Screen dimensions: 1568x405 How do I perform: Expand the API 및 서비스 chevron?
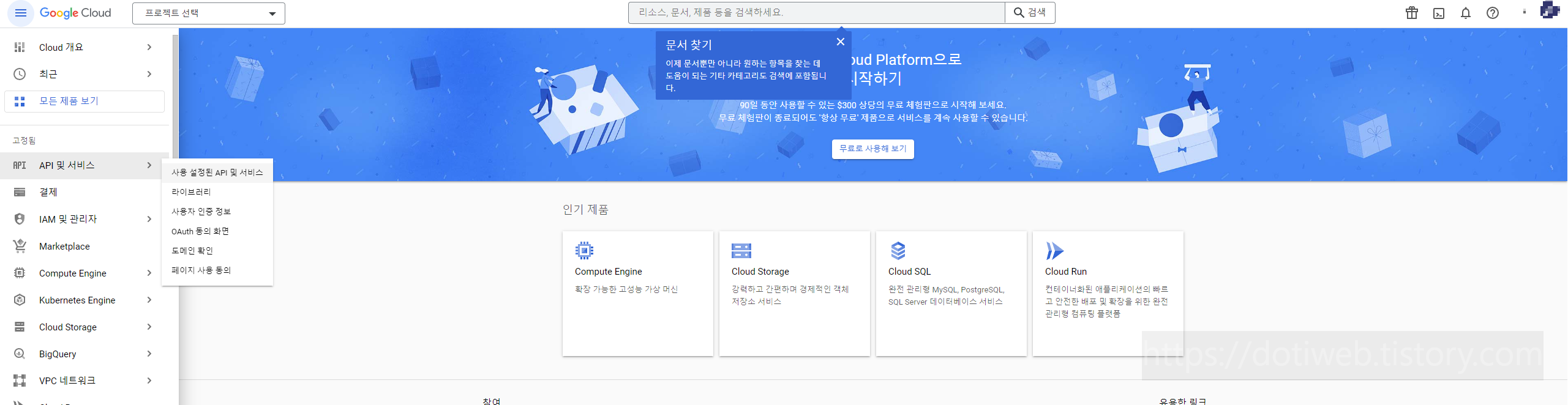(149, 165)
